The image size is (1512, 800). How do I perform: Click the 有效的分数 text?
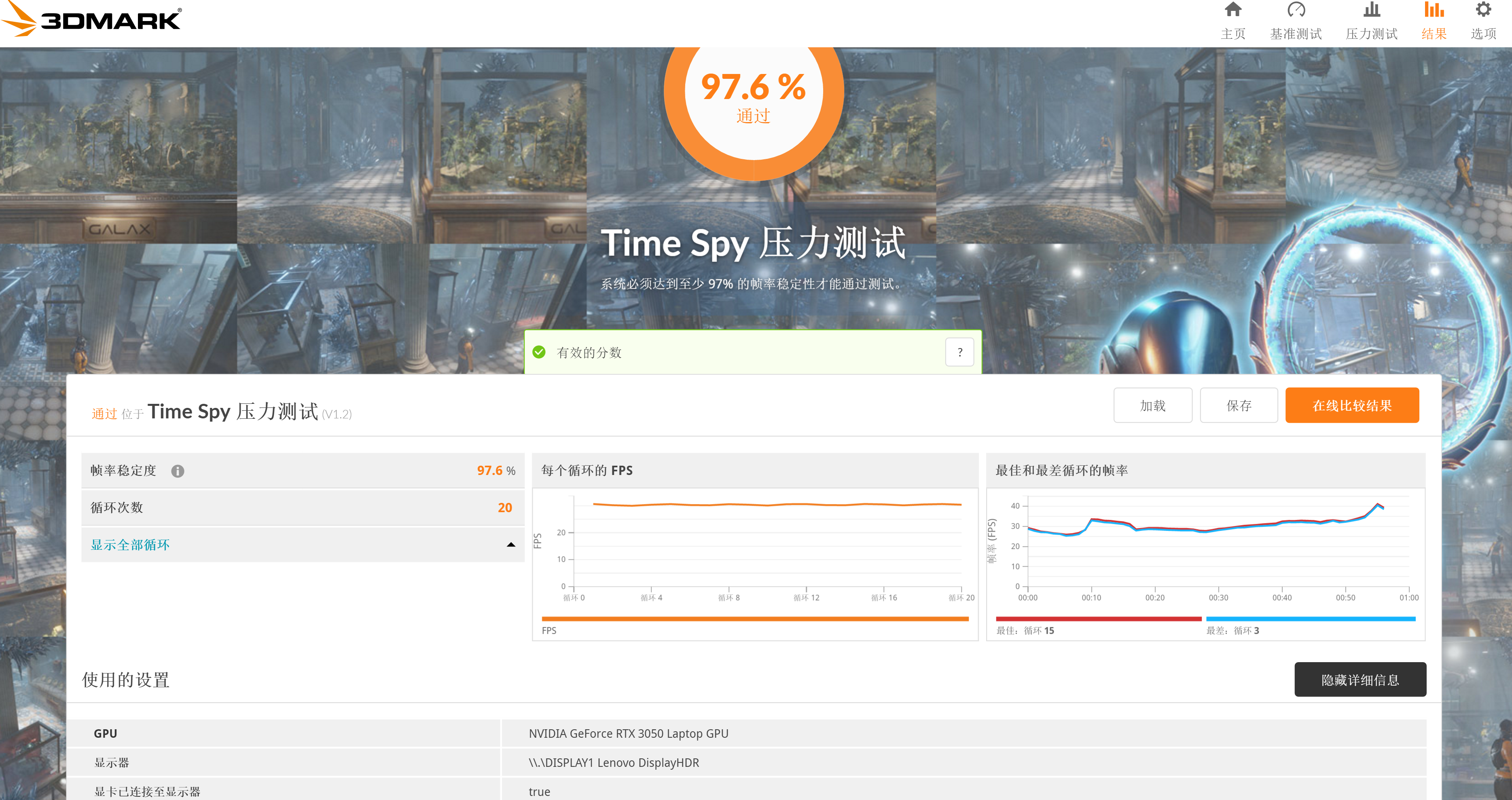tap(589, 353)
